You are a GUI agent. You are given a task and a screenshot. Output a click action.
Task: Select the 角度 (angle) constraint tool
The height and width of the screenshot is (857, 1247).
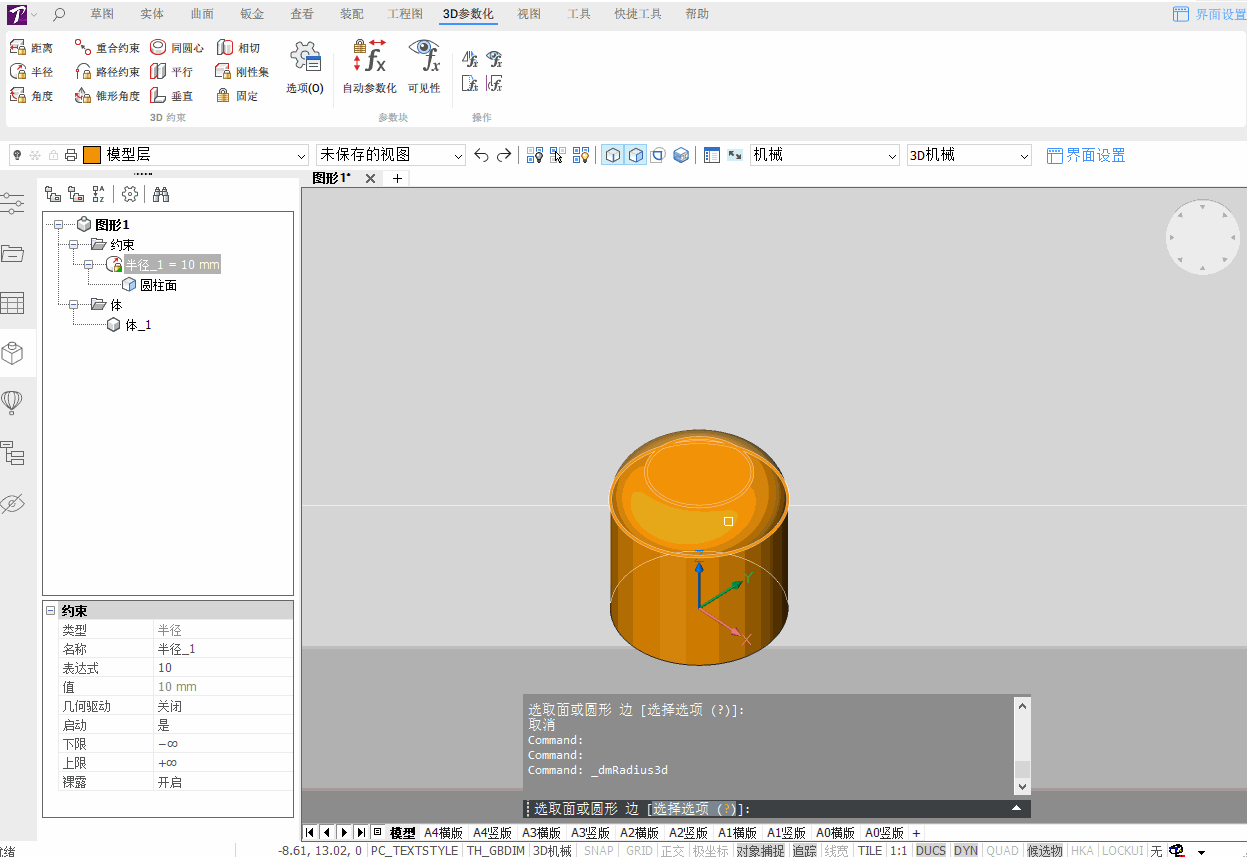click(31, 96)
